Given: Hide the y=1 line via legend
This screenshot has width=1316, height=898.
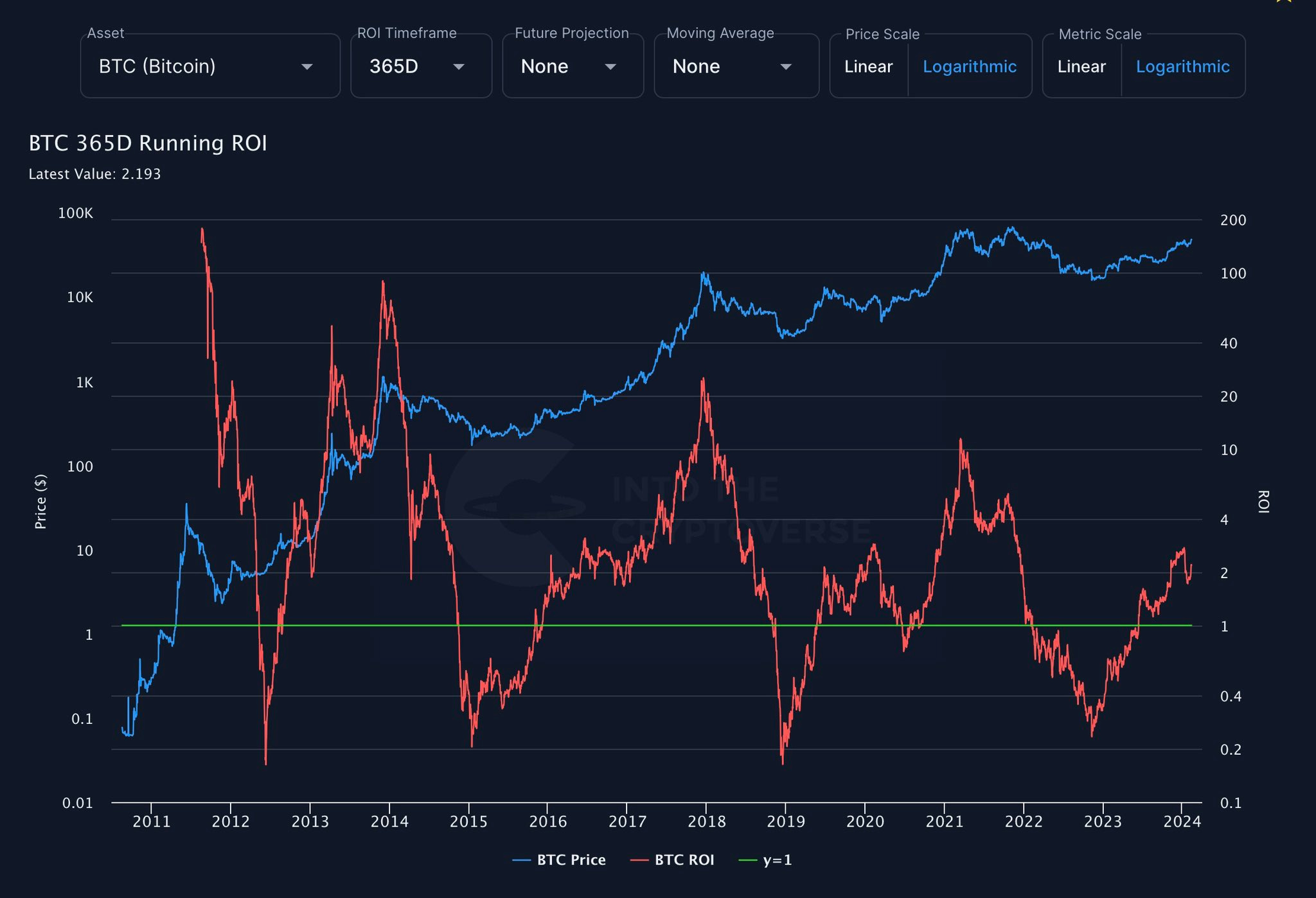Looking at the screenshot, I should click(x=777, y=860).
